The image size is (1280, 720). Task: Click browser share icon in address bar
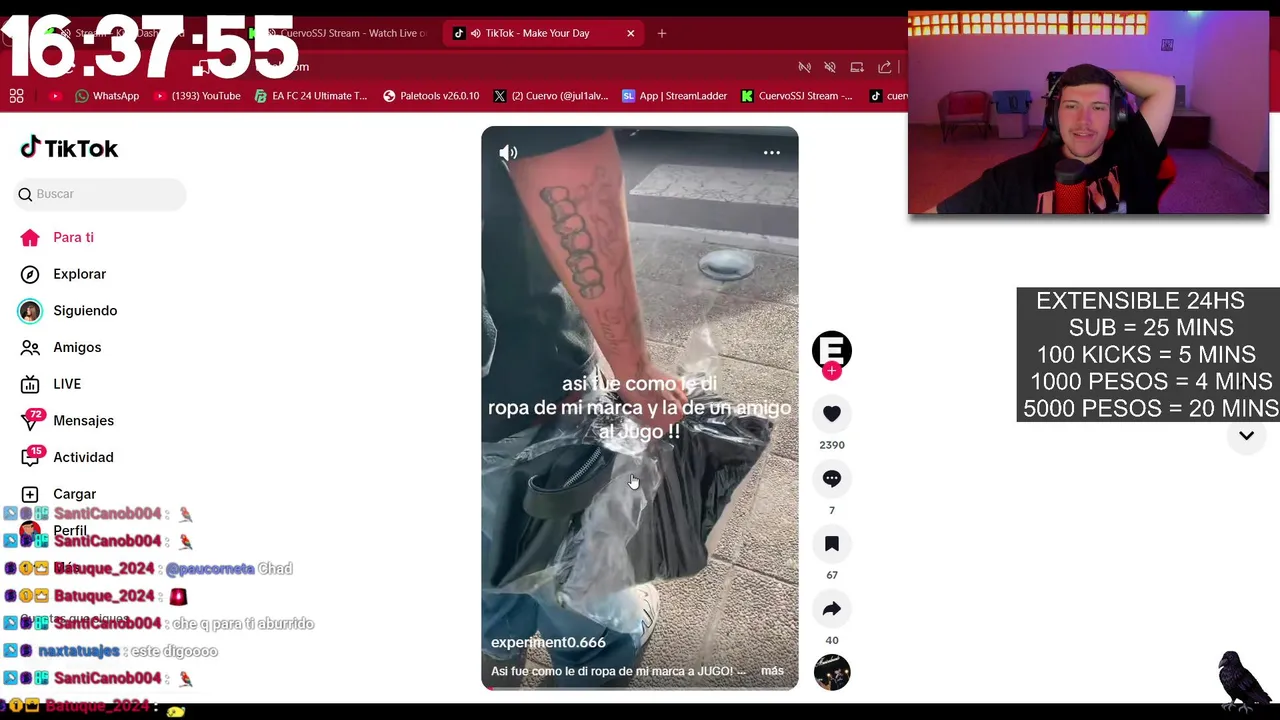[x=884, y=67]
